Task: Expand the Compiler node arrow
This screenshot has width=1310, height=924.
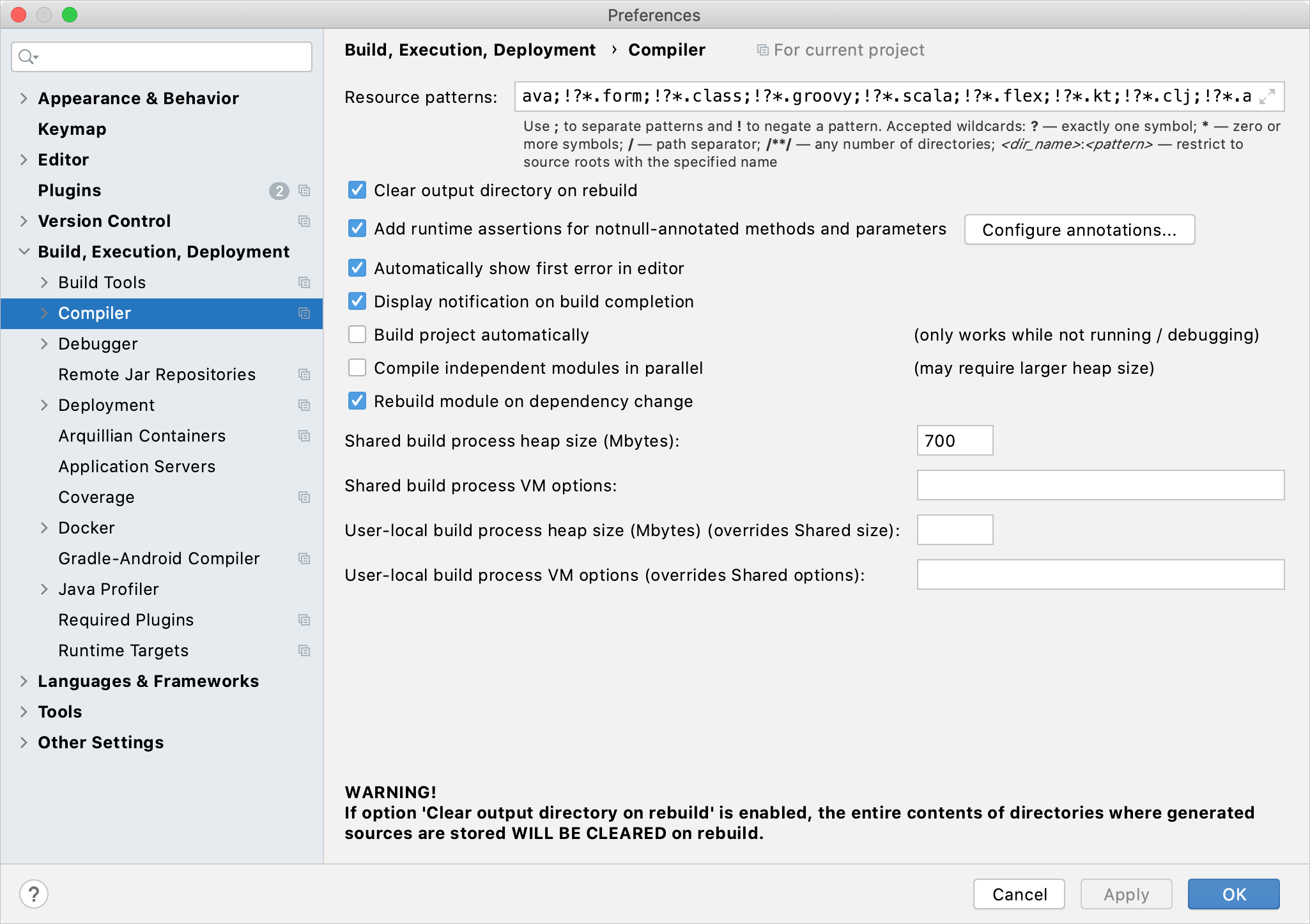Action: (44, 313)
